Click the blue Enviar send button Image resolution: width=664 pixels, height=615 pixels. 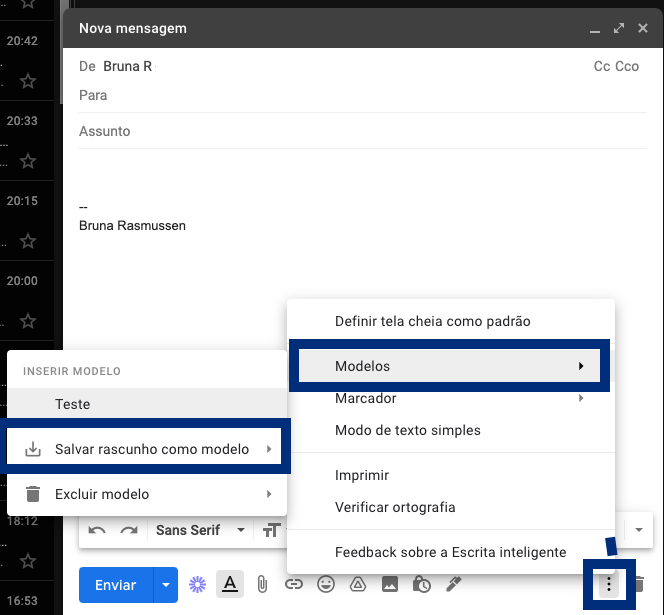116,585
